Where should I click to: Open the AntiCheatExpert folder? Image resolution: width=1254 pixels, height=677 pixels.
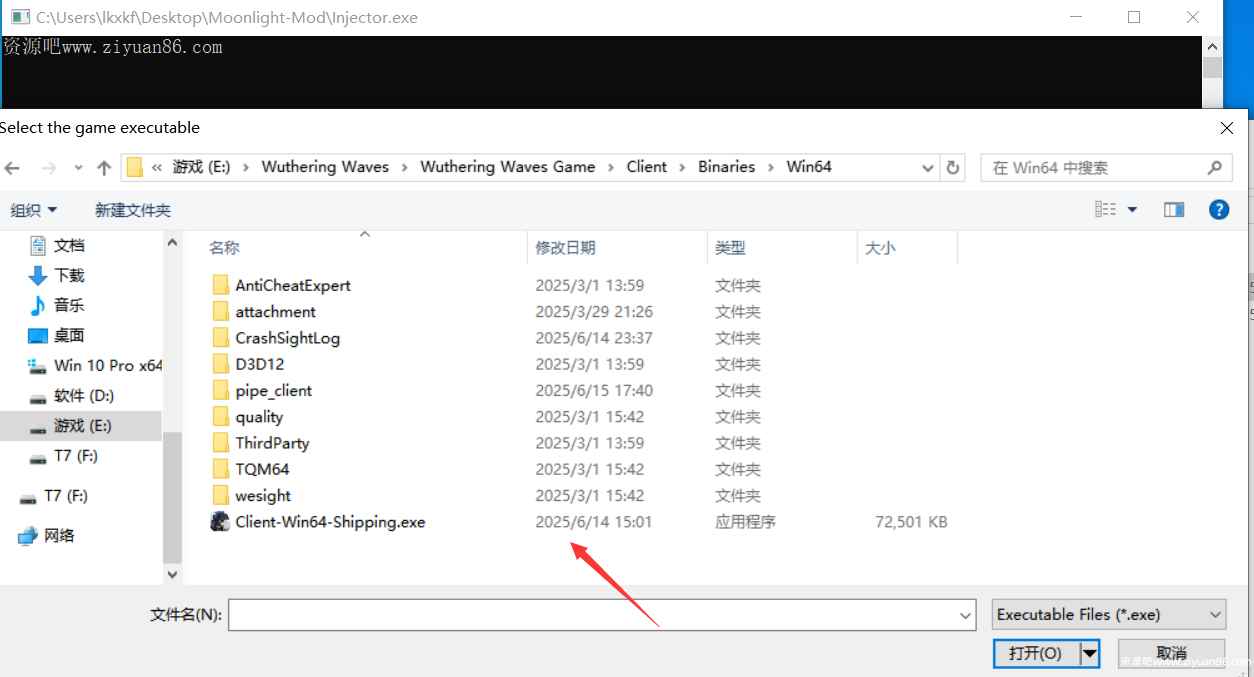(x=292, y=285)
